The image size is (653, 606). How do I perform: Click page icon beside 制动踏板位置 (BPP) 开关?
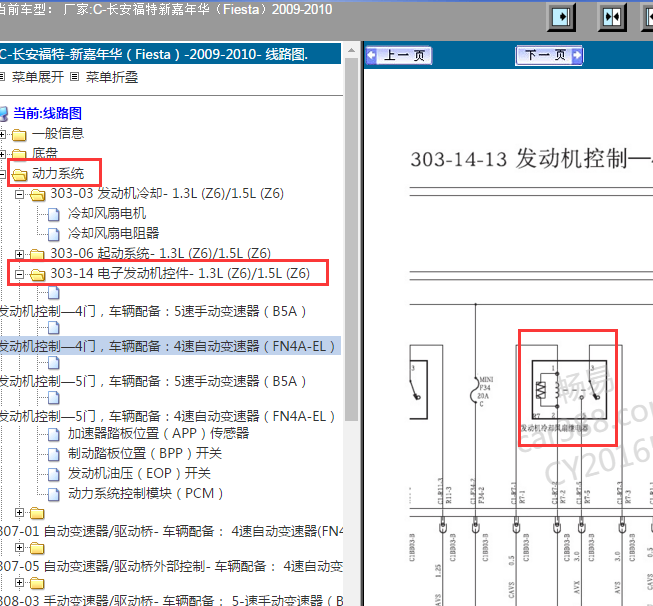click(53, 454)
